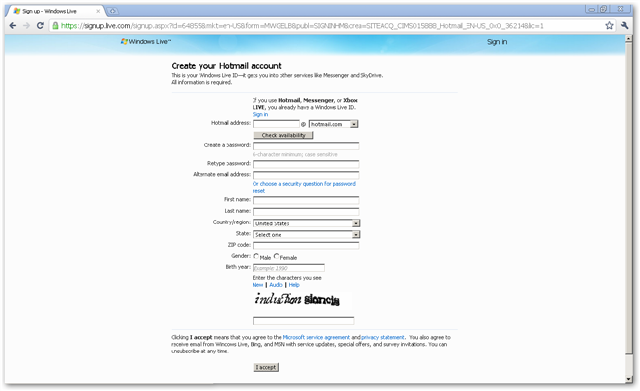Click the scrollbar up arrow
This screenshot has width=640, height=391.
coord(629,39)
